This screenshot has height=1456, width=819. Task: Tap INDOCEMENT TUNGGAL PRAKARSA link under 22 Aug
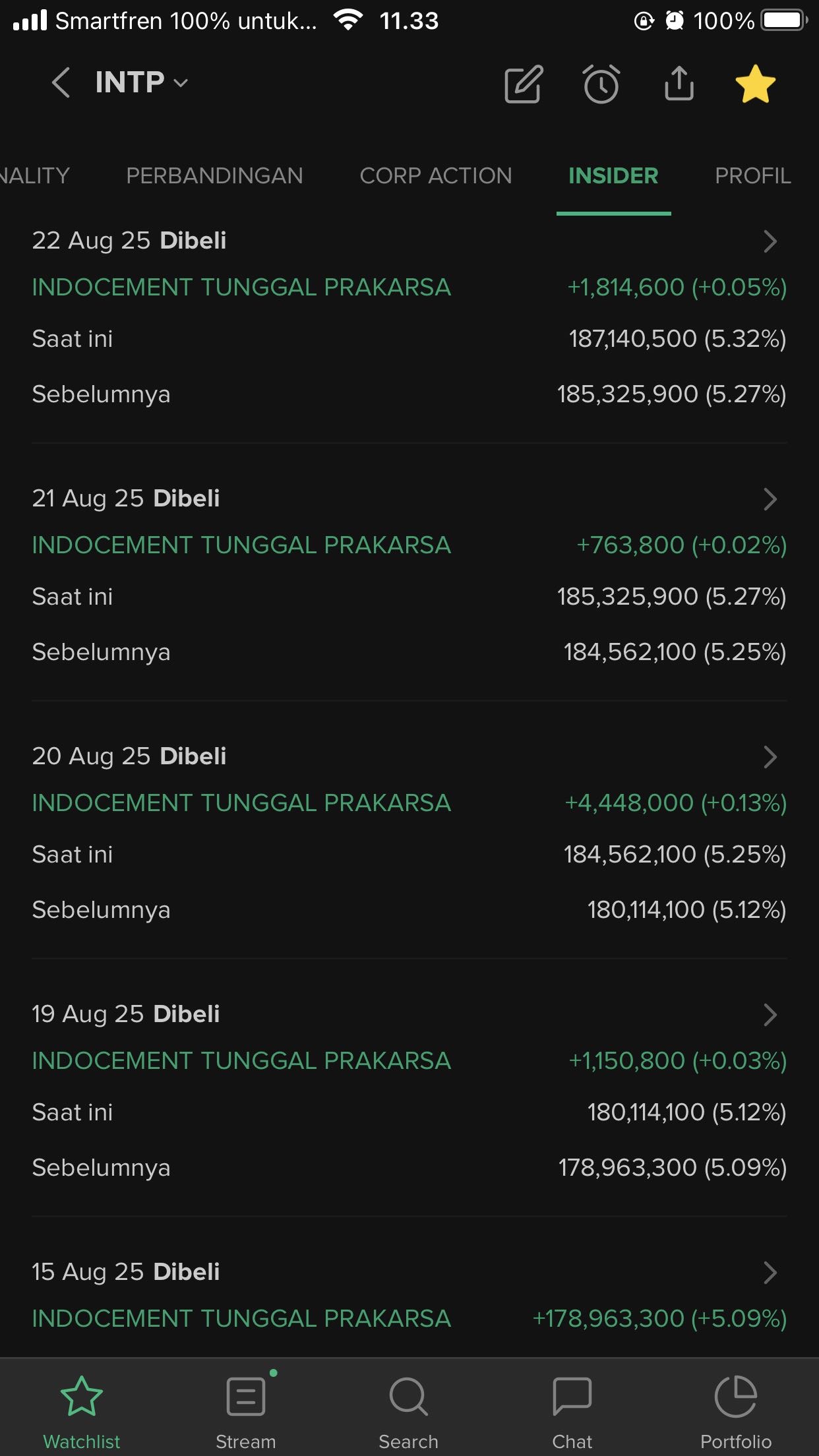coord(241,288)
